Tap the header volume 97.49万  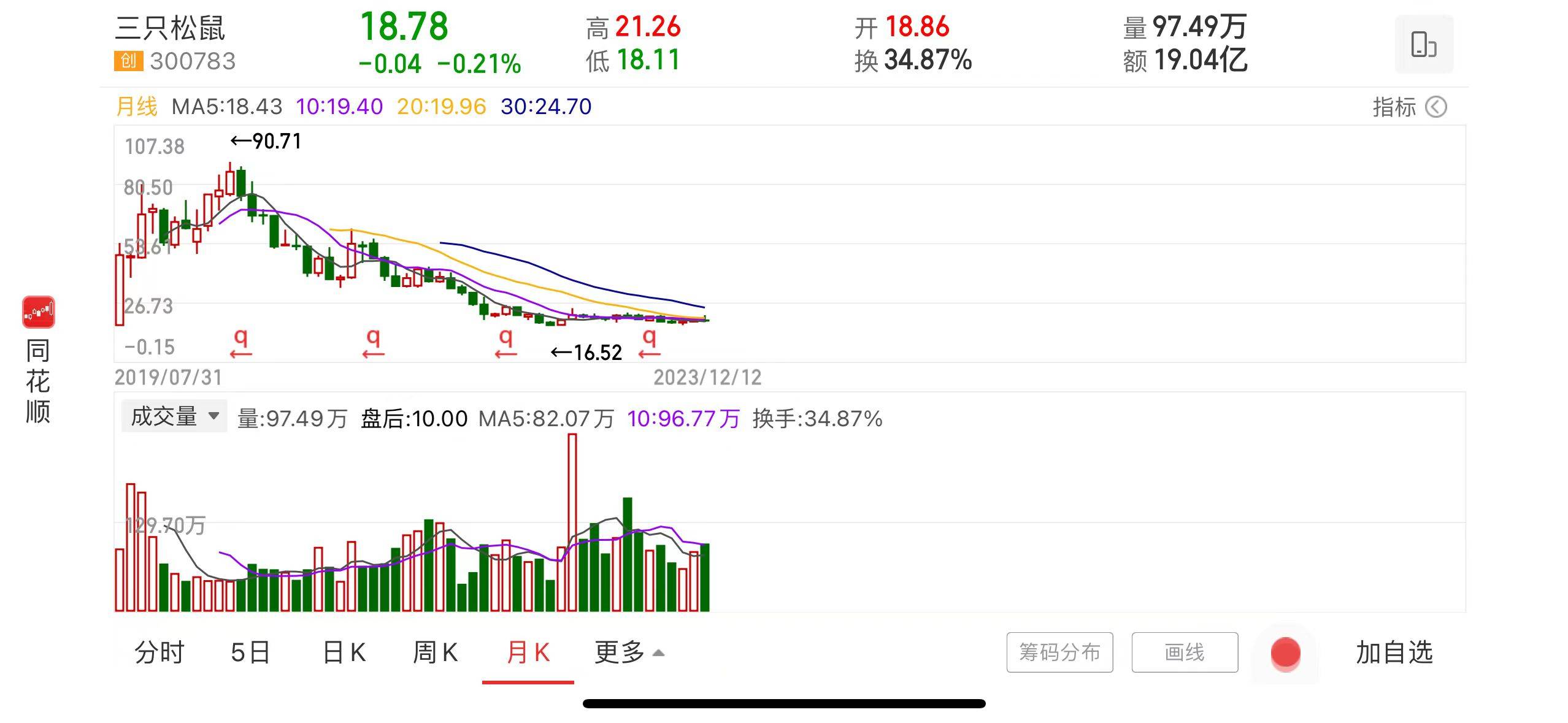pyautogui.click(x=1199, y=27)
